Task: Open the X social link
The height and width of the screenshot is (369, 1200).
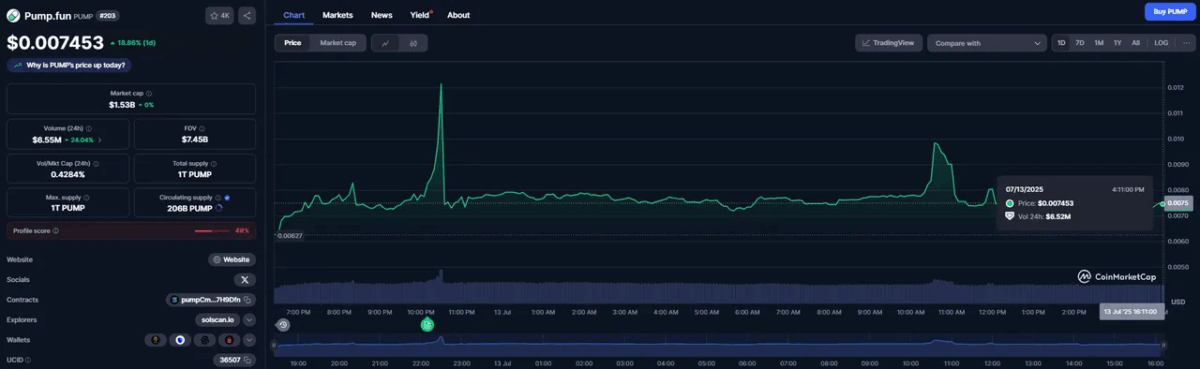Action: (x=245, y=279)
